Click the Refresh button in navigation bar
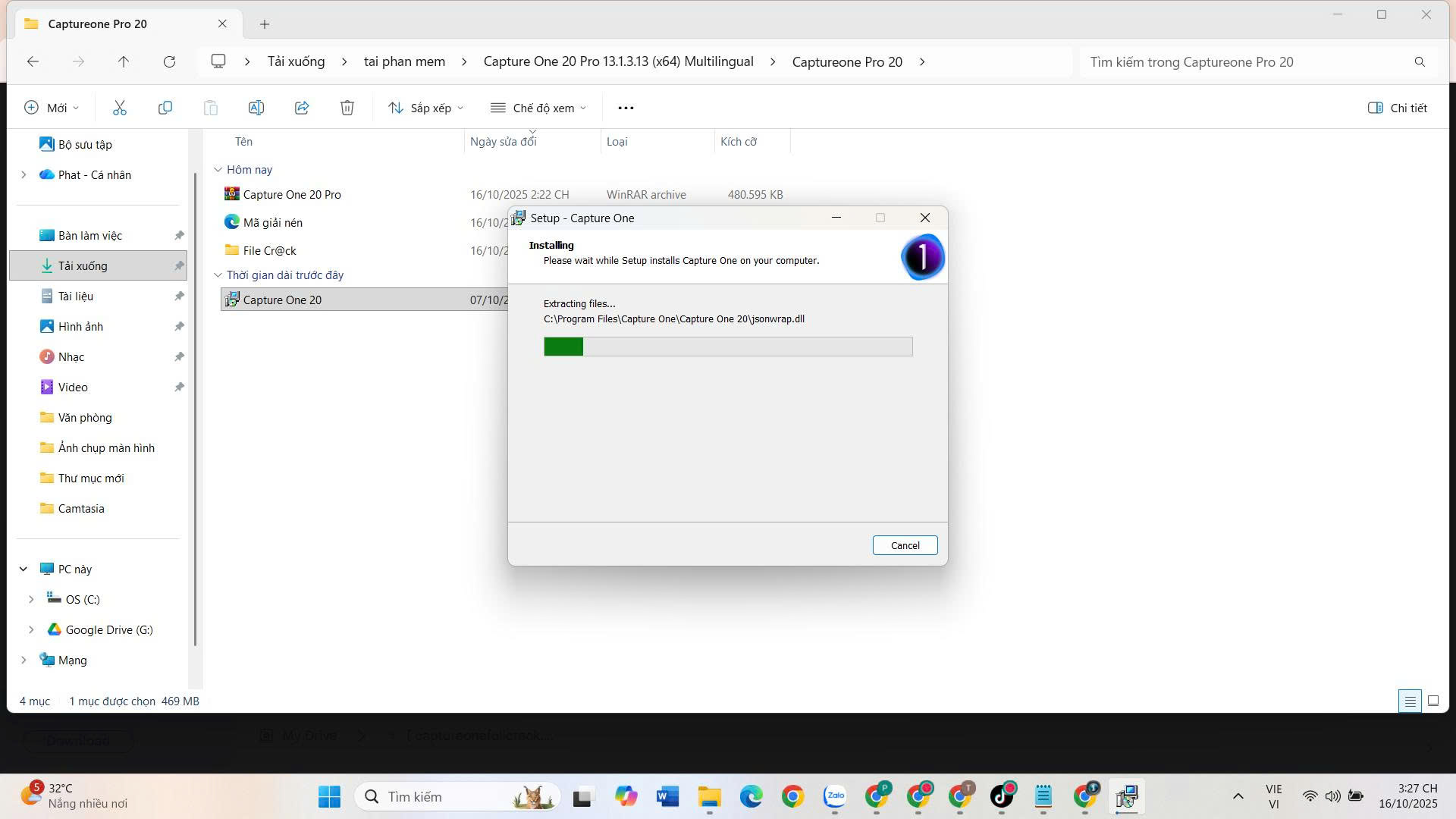Image resolution: width=1456 pixels, height=819 pixels. tap(169, 61)
